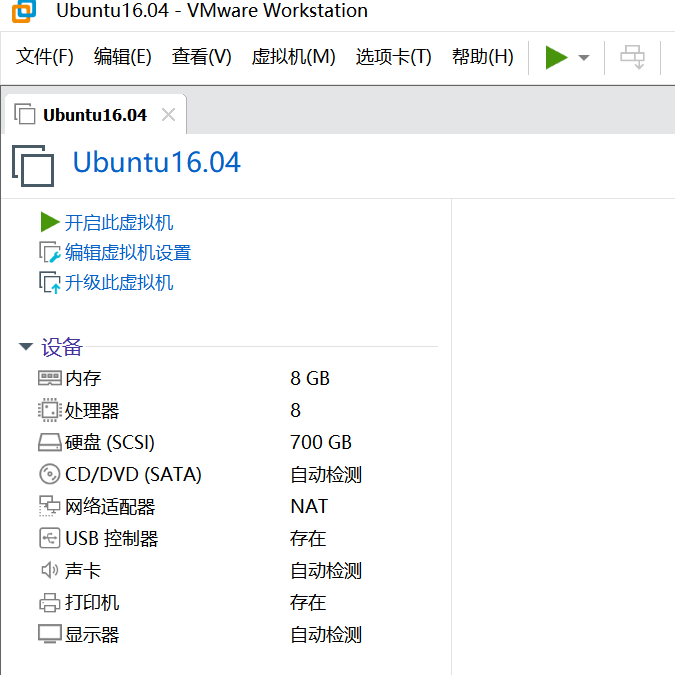Select the Ubuntu16.04 tab
The width and height of the screenshot is (675, 675).
tap(95, 115)
